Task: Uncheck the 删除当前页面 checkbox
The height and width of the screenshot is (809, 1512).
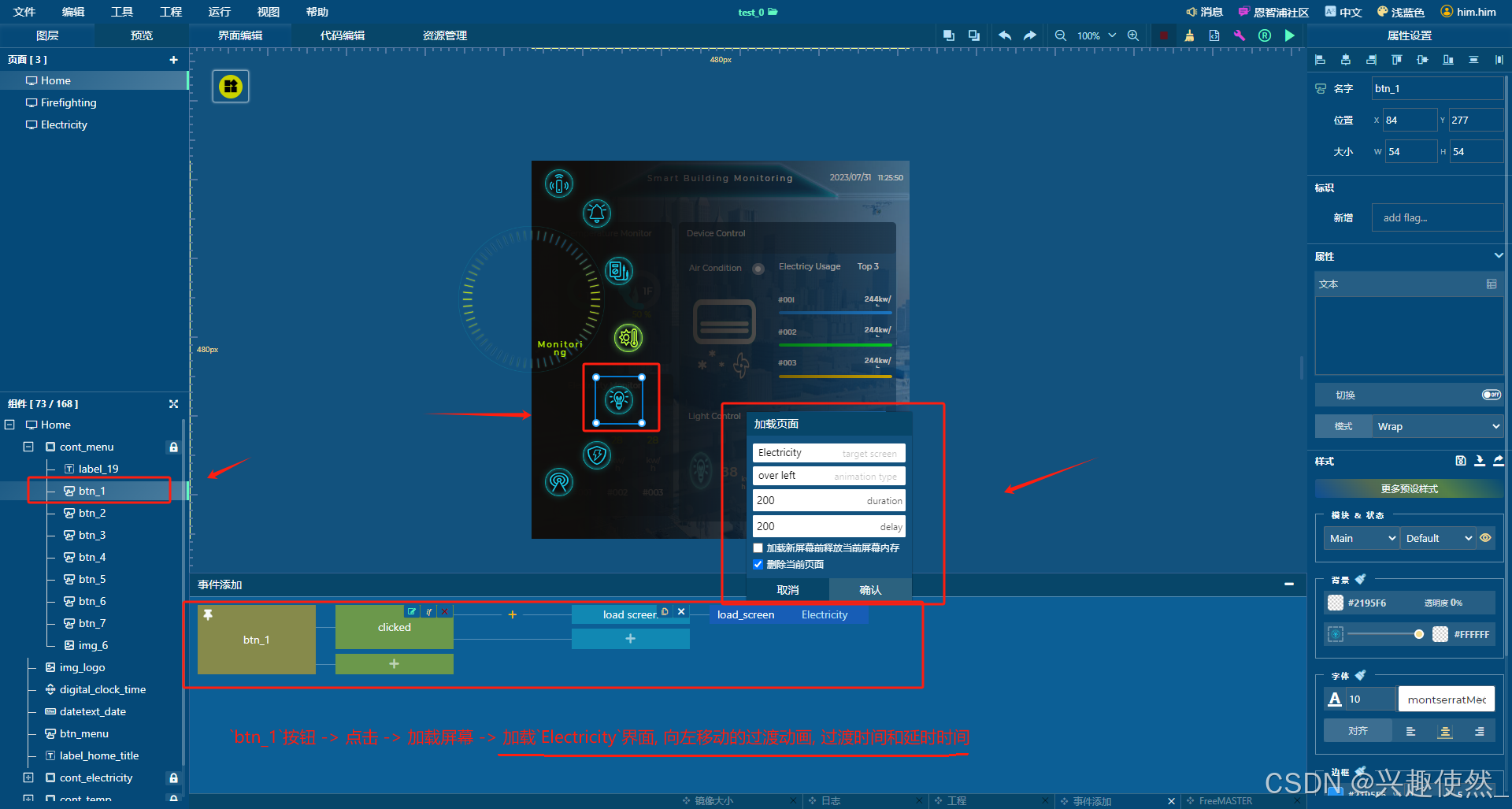Action: [758, 564]
